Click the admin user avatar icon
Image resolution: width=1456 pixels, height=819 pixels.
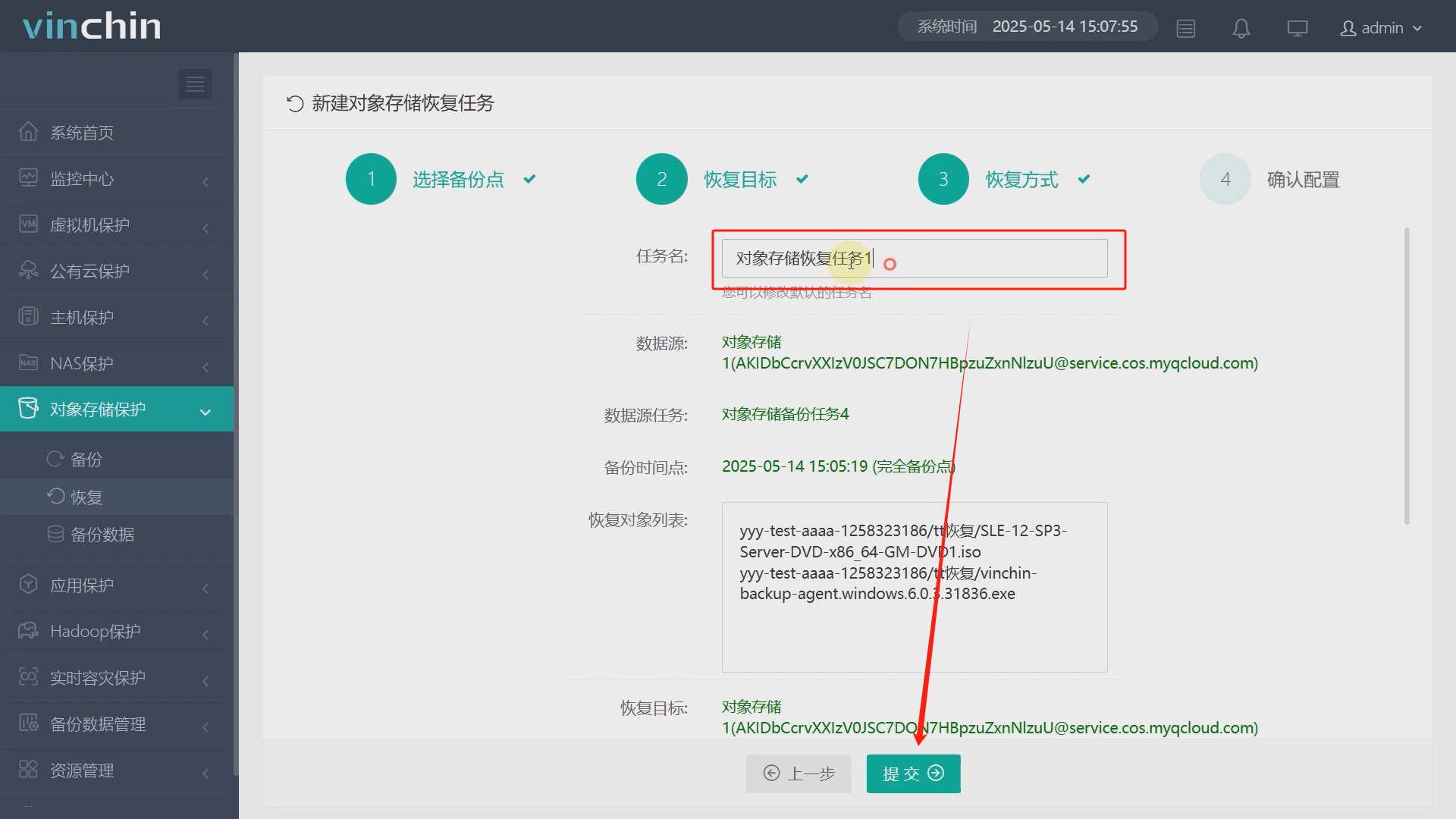(x=1348, y=29)
